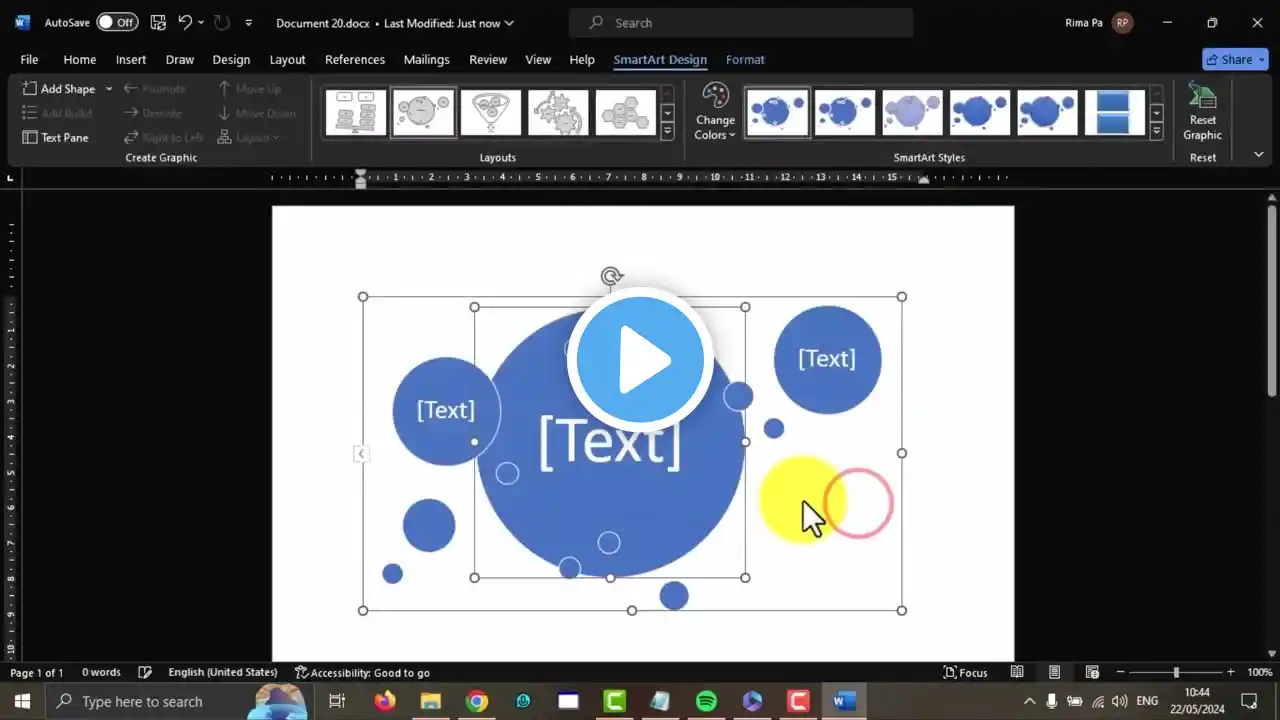Screen dimensions: 1280x720
Task: Click the Redo arrow icon
Action: [222, 22]
